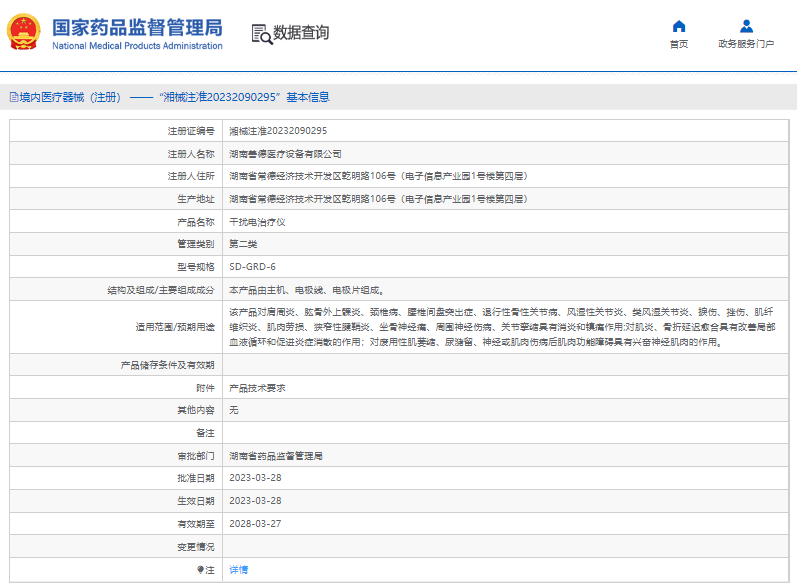Click the 境内医疗器械（注册）breadcrumb text
Image resolution: width=797 pixels, height=587 pixels.
[x=70, y=98]
